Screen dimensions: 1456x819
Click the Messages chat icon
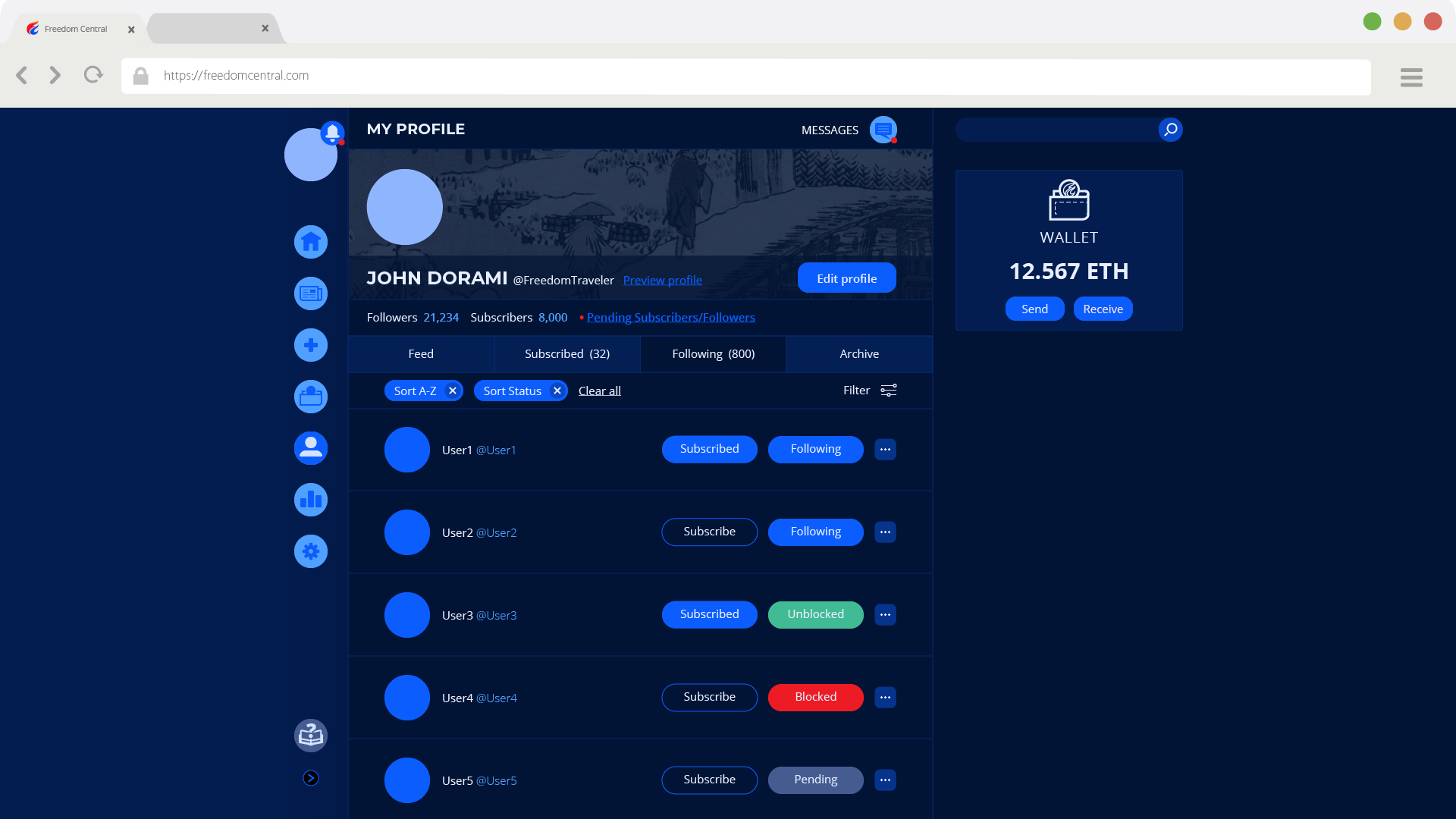(x=883, y=130)
